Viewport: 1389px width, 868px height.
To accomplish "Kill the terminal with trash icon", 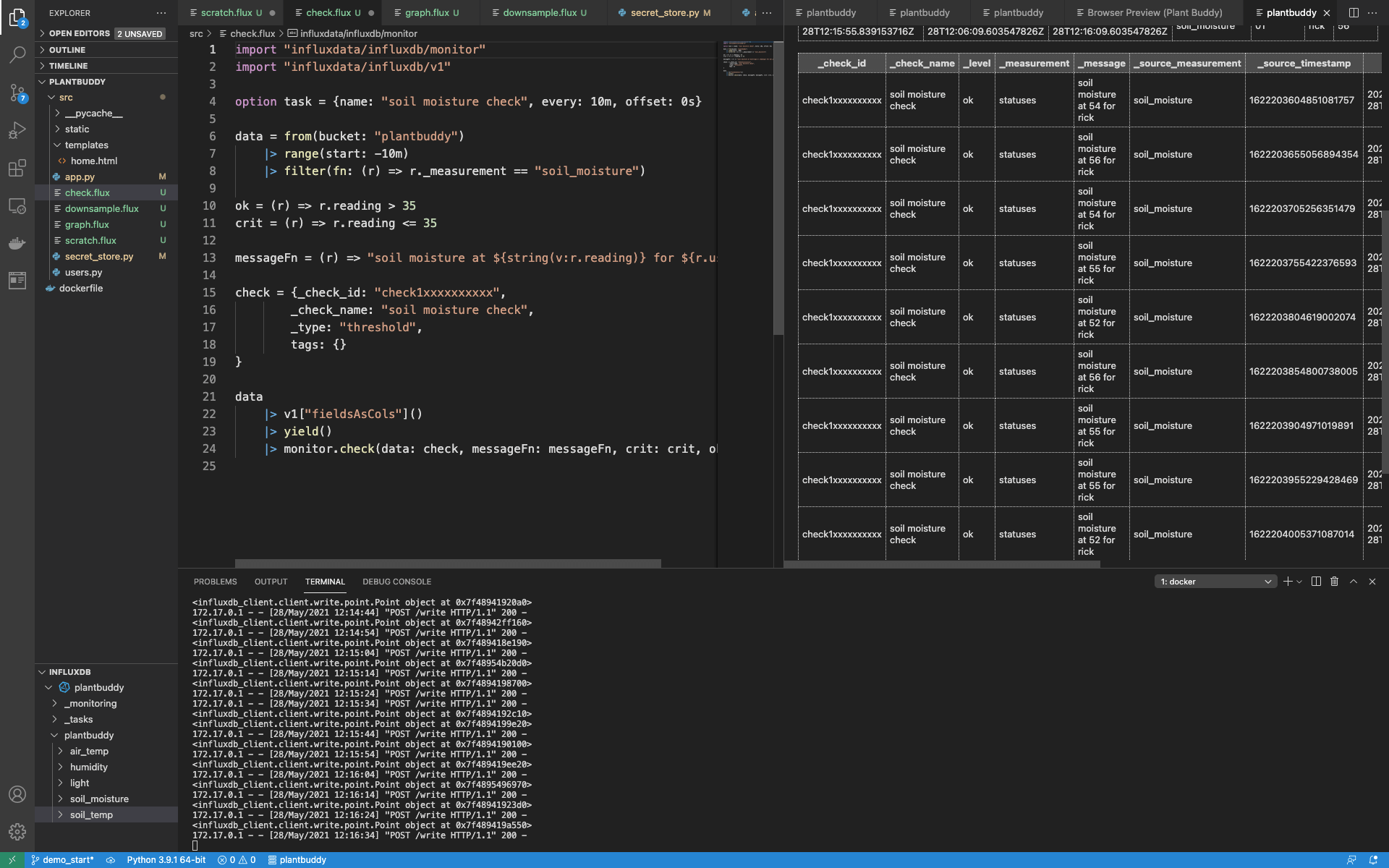I will [1334, 582].
